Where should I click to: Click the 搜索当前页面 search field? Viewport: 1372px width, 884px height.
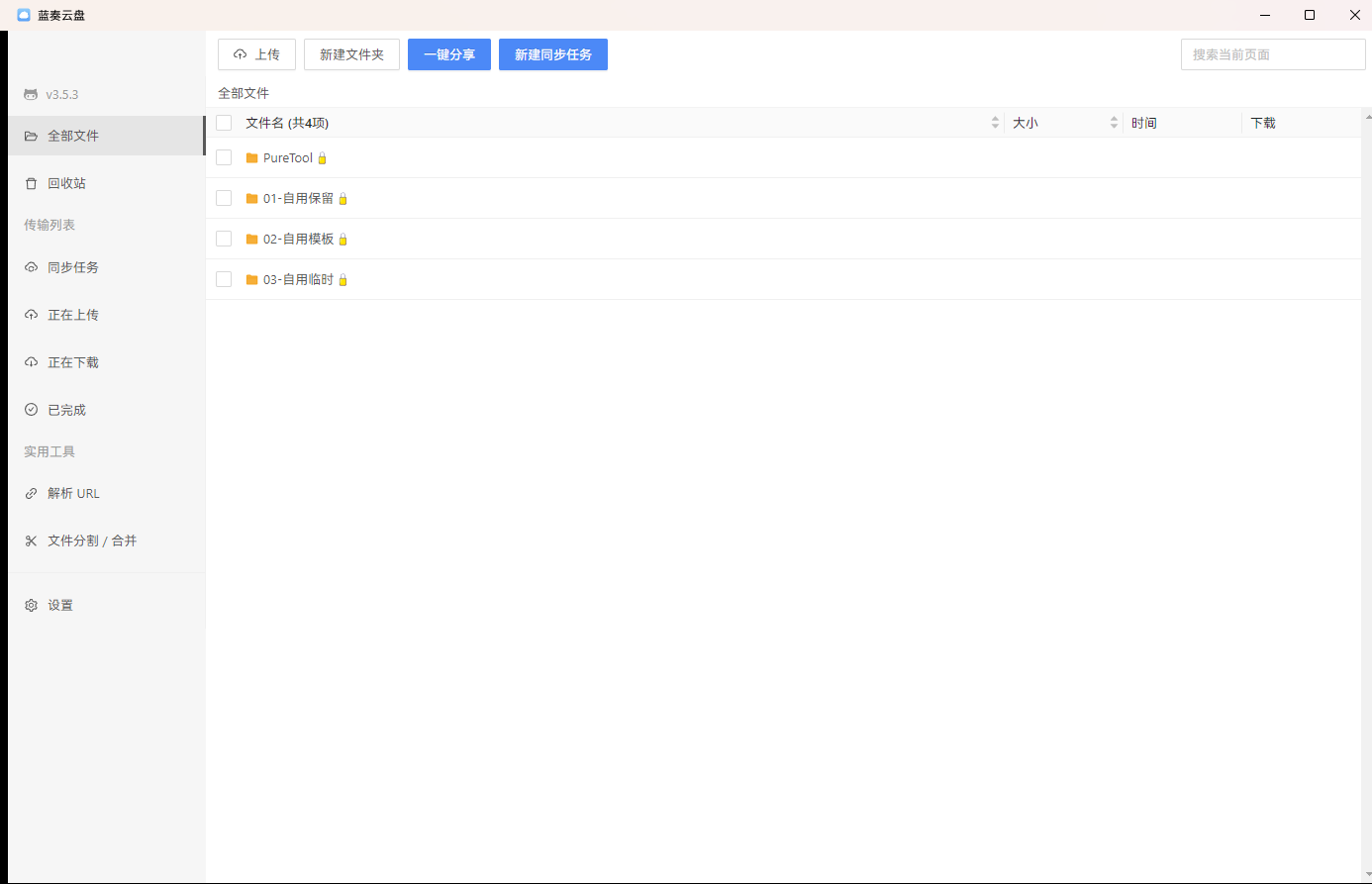(1272, 54)
